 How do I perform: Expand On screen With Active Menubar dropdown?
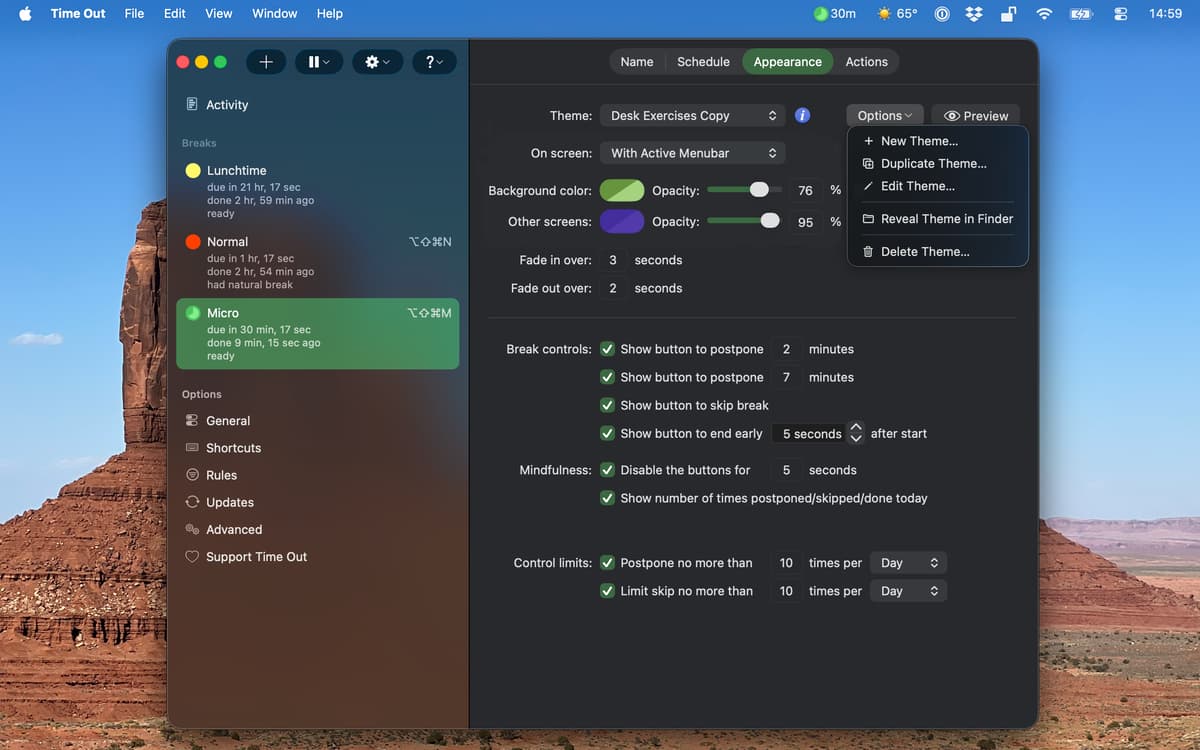point(692,153)
